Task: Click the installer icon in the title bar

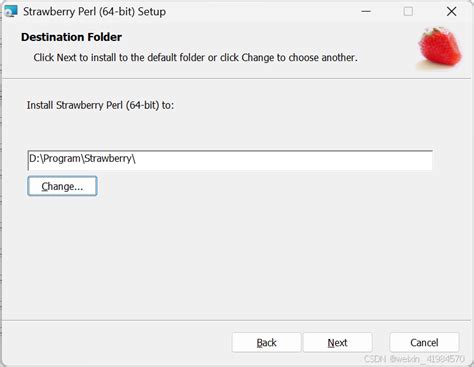Action: [x=11, y=11]
